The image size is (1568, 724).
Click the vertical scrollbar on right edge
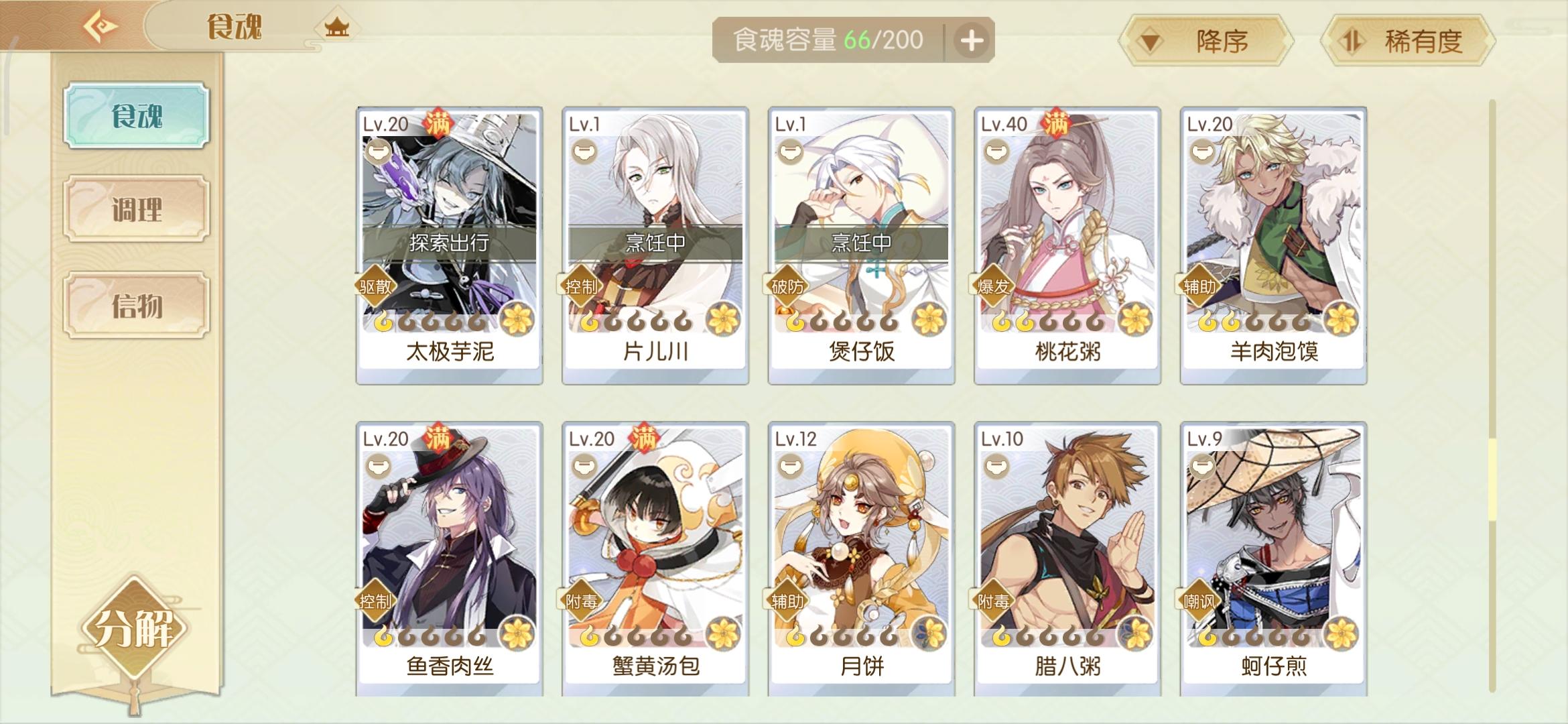pyautogui.click(x=1492, y=396)
